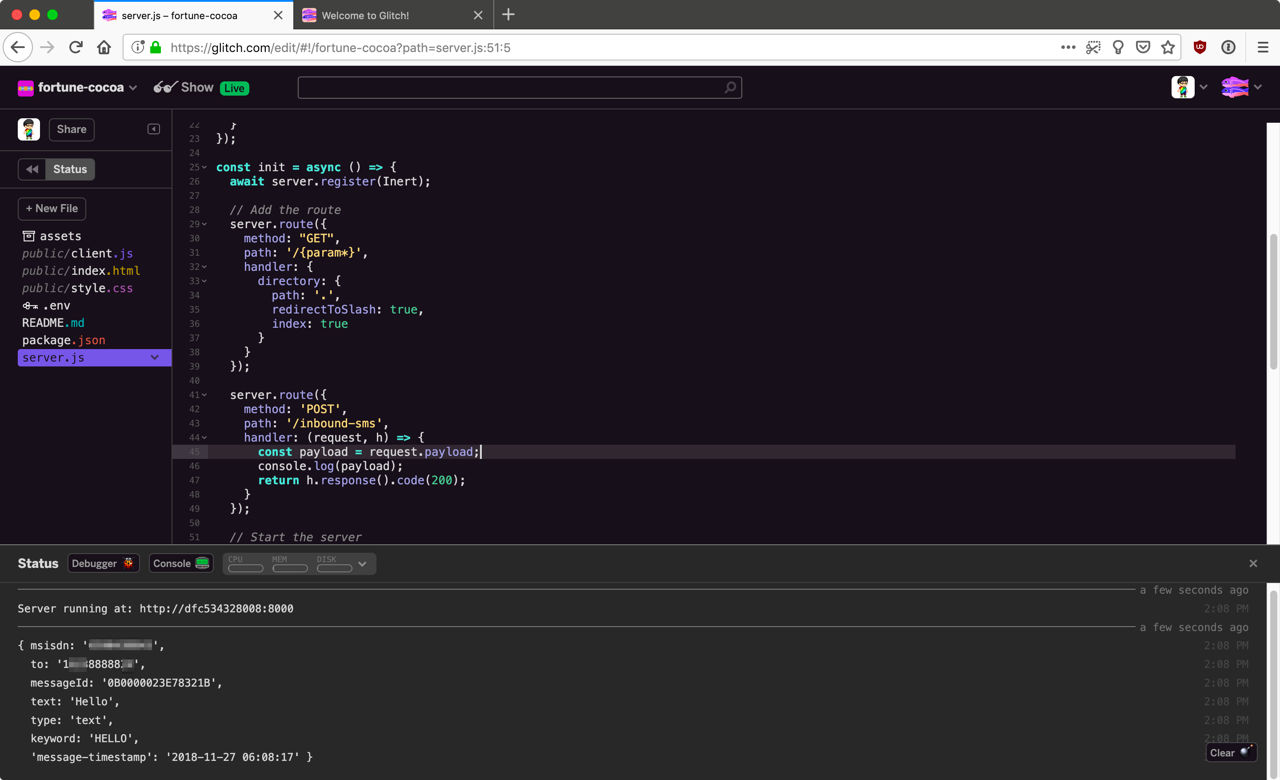Open the 1Password extension icon
The width and height of the screenshot is (1280, 780).
click(1228, 47)
